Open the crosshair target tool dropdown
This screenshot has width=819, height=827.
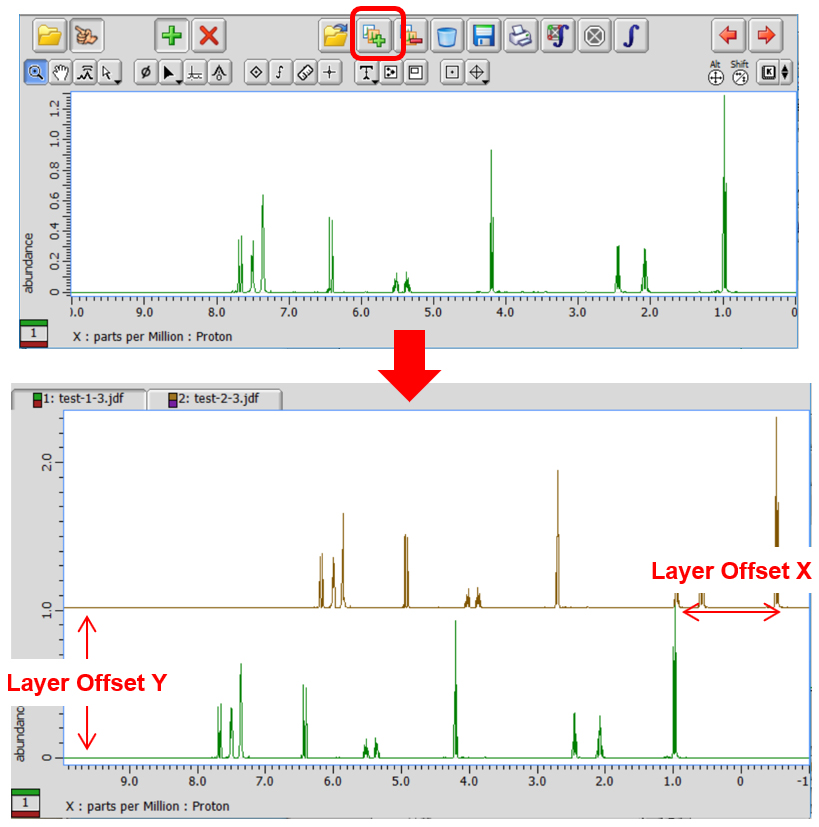coord(478,72)
